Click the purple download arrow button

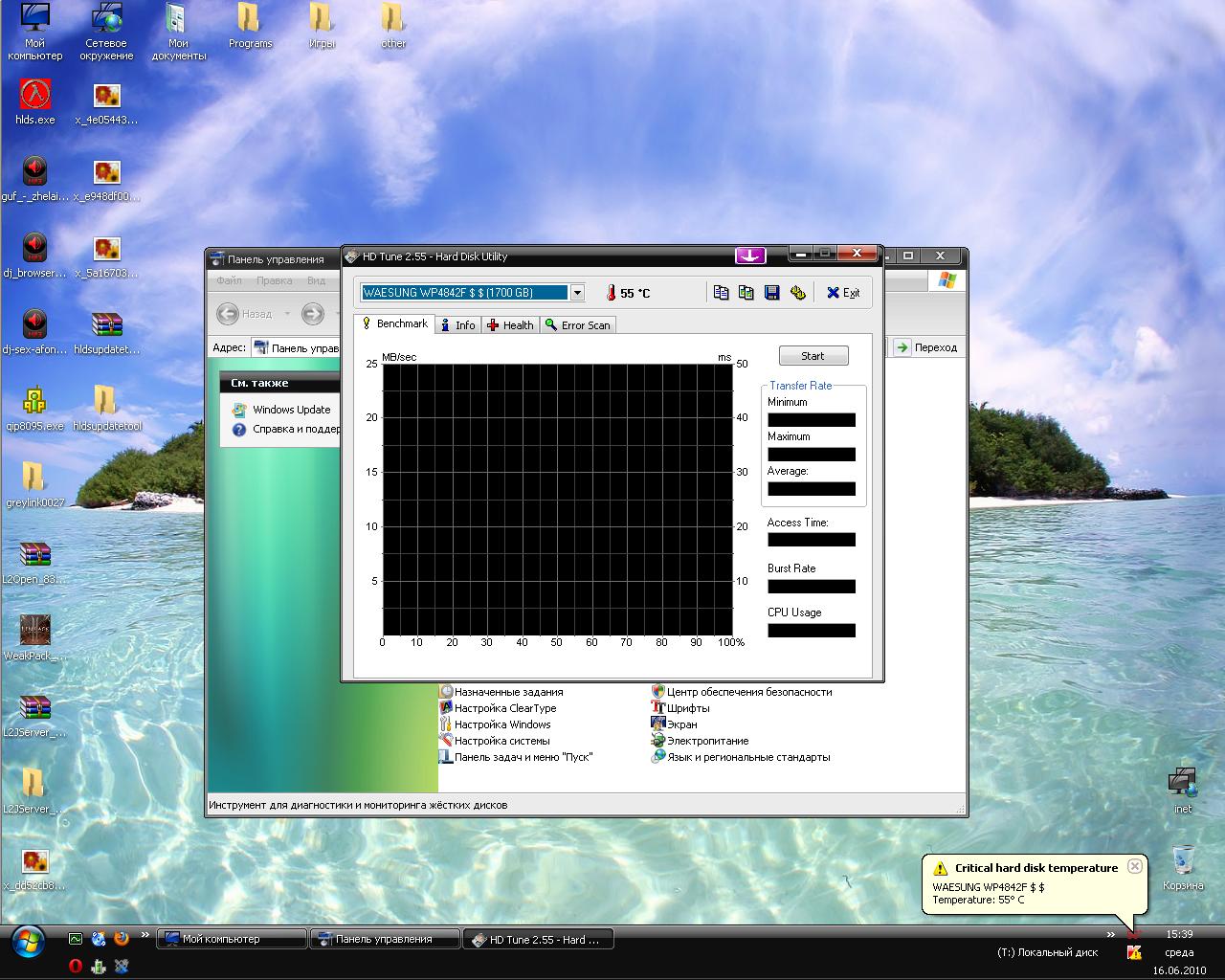(750, 255)
